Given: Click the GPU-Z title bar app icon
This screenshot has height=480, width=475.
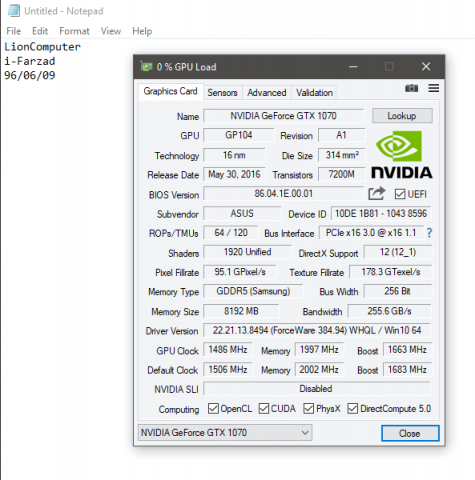Looking at the screenshot, I should point(146,67).
